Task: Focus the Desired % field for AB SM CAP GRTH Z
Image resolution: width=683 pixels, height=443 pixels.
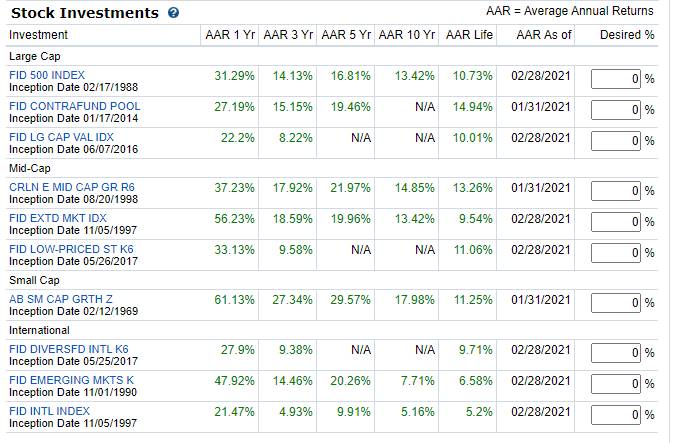Action: (x=616, y=303)
